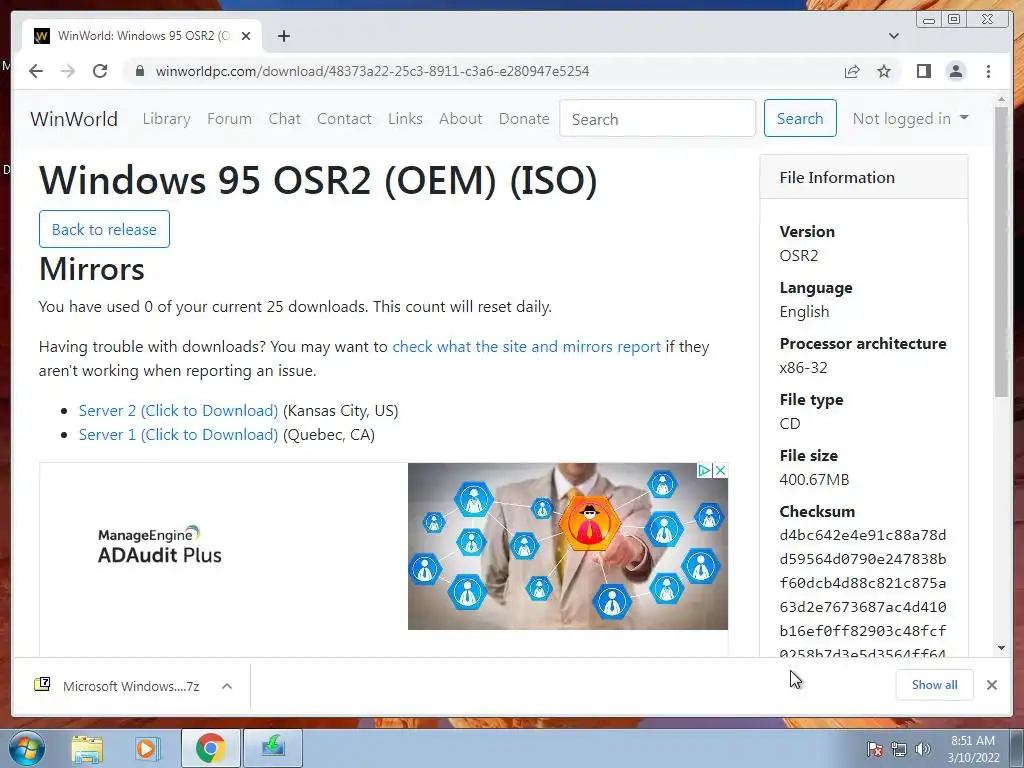This screenshot has width=1024, height=768.
Task: Click the scrollbar down arrow
Action: pos(1001,648)
